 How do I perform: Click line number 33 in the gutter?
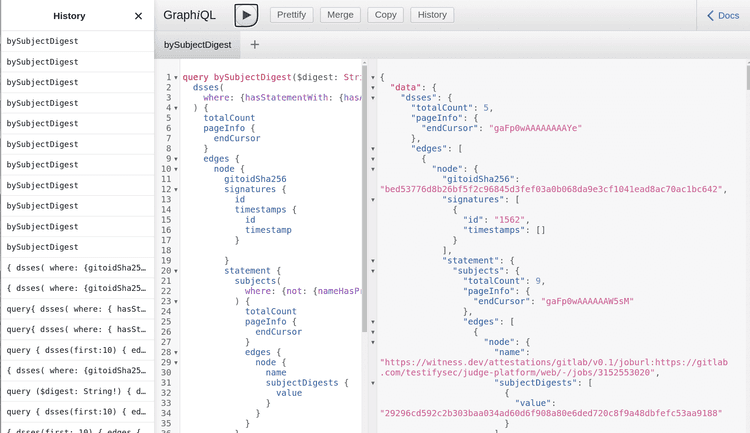coord(166,403)
